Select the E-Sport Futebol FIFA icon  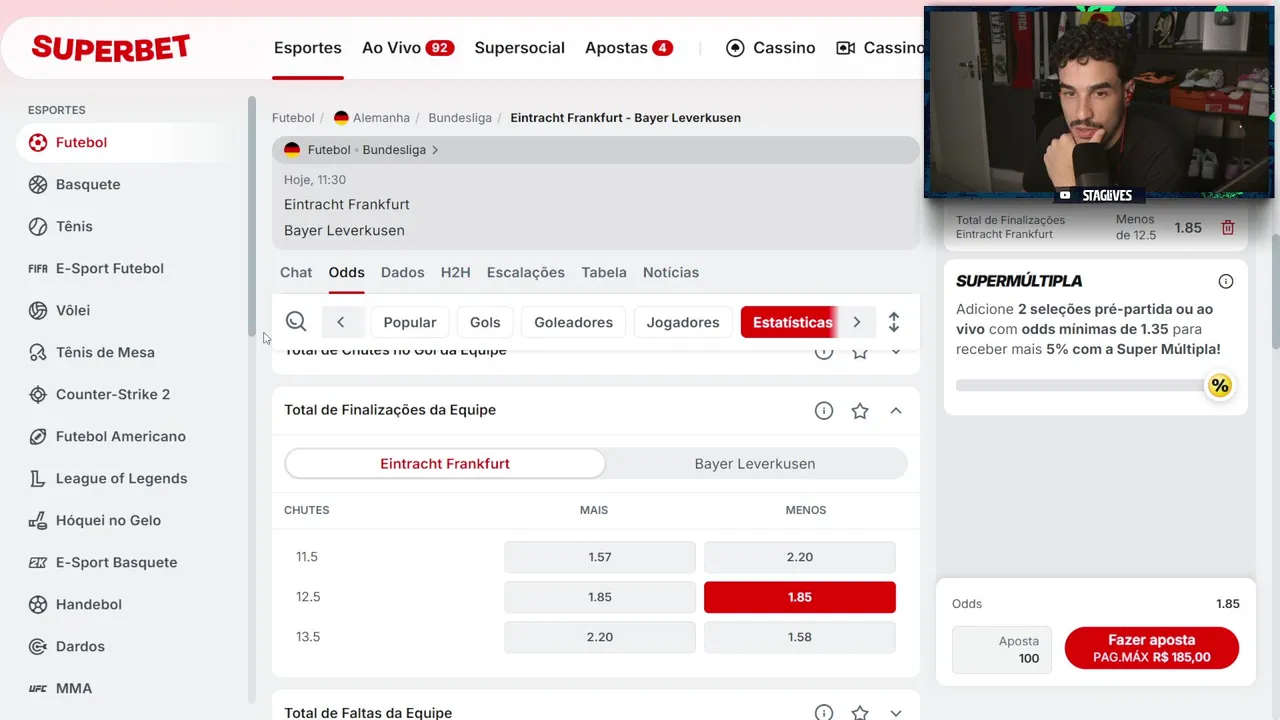(38, 269)
